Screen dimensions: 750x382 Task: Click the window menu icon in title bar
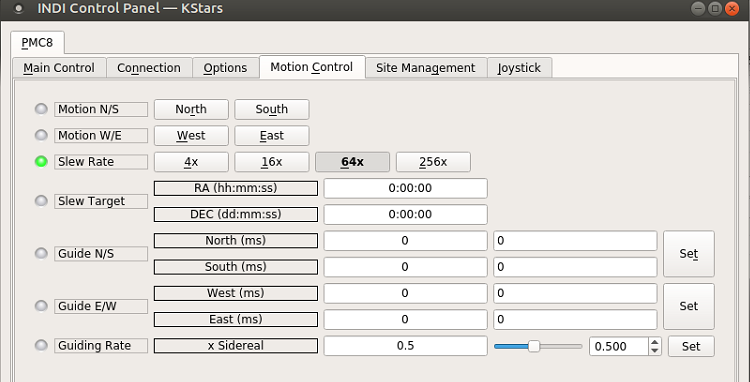coord(19,9)
